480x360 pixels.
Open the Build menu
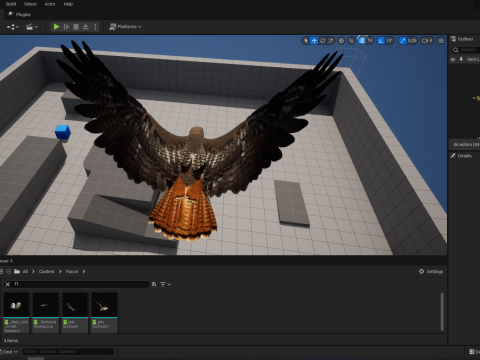point(11,4)
